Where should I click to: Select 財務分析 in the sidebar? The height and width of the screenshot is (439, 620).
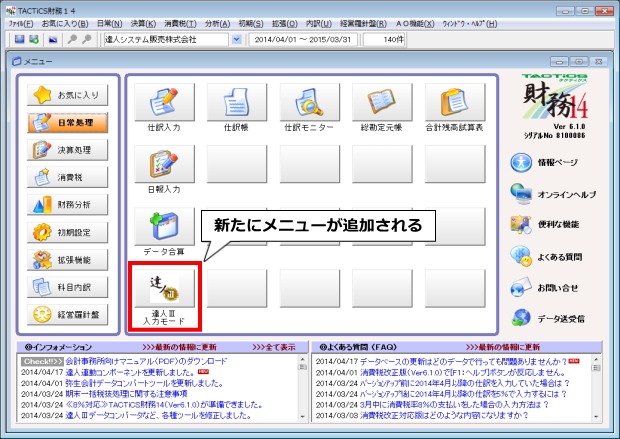pyautogui.click(x=68, y=205)
